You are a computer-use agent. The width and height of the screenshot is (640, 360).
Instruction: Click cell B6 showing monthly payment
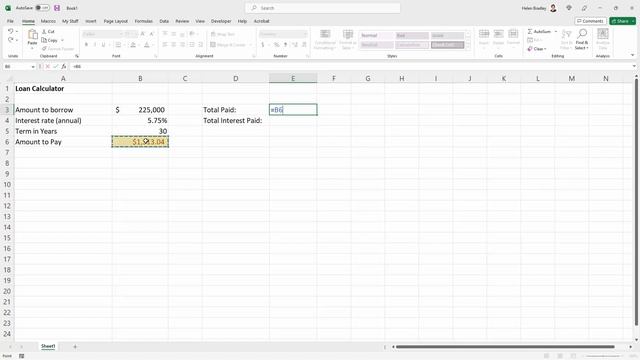tap(140, 142)
